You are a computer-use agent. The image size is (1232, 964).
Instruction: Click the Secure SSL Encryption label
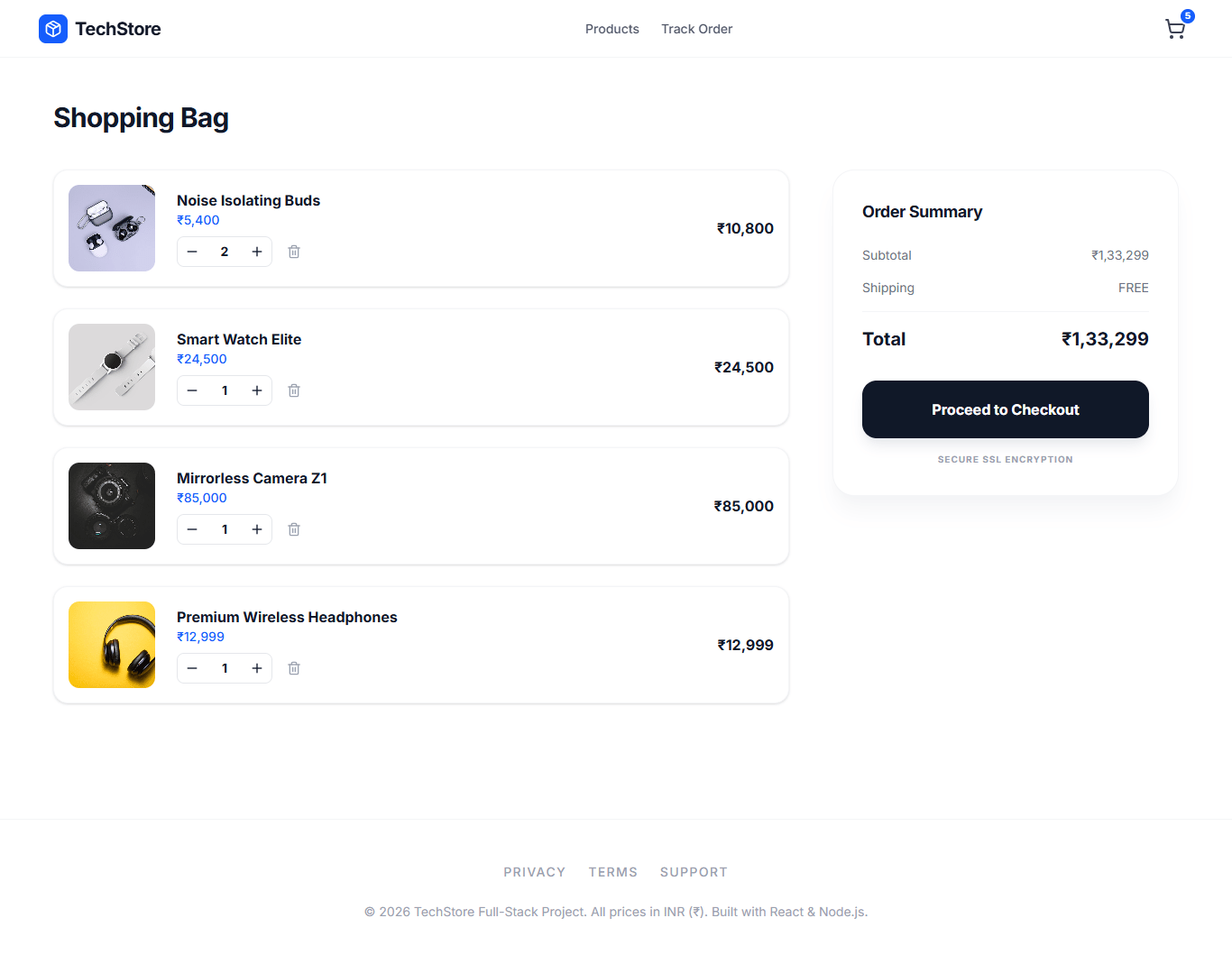tap(1006, 459)
